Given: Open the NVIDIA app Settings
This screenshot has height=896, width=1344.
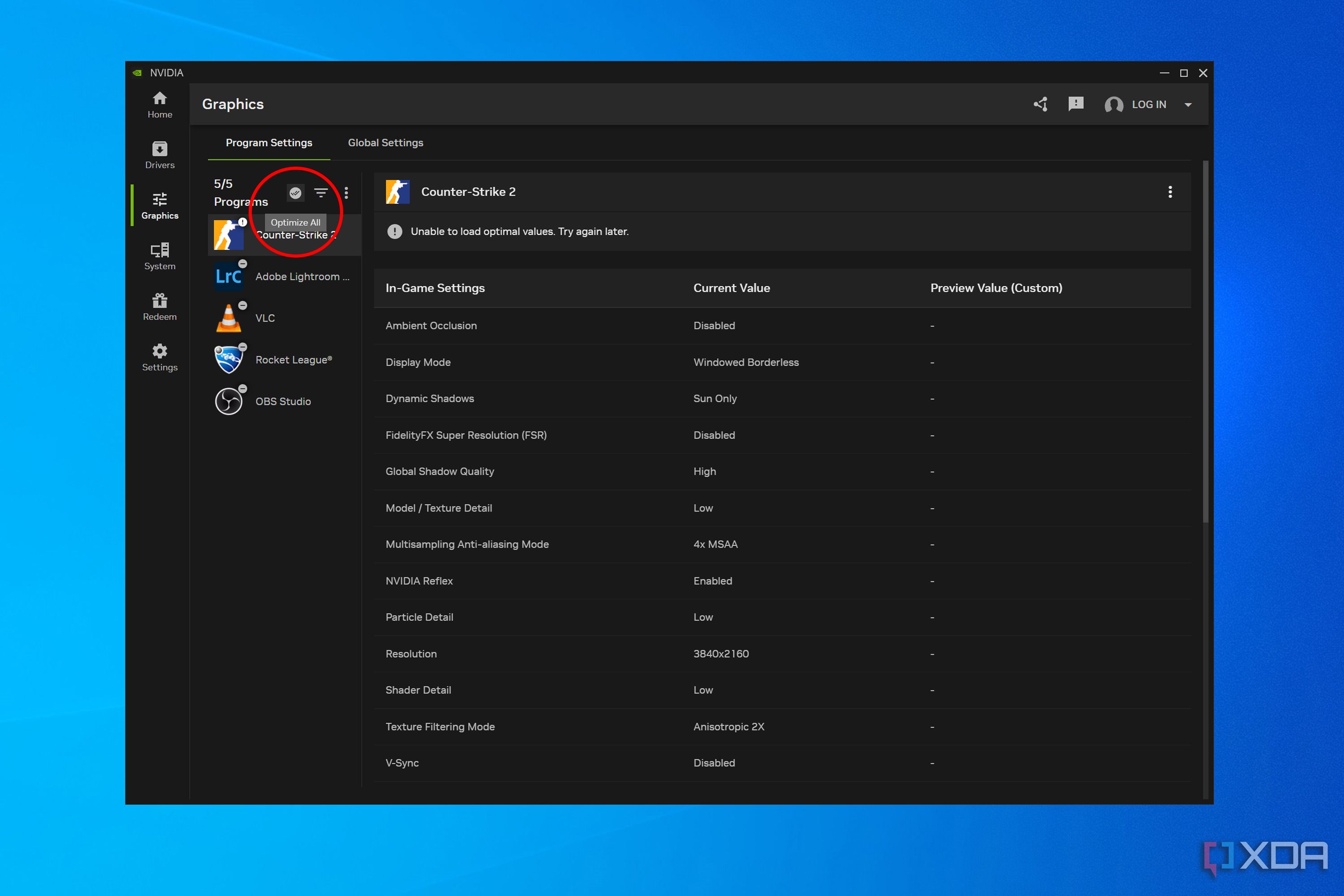Looking at the screenshot, I should pyautogui.click(x=159, y=357).
